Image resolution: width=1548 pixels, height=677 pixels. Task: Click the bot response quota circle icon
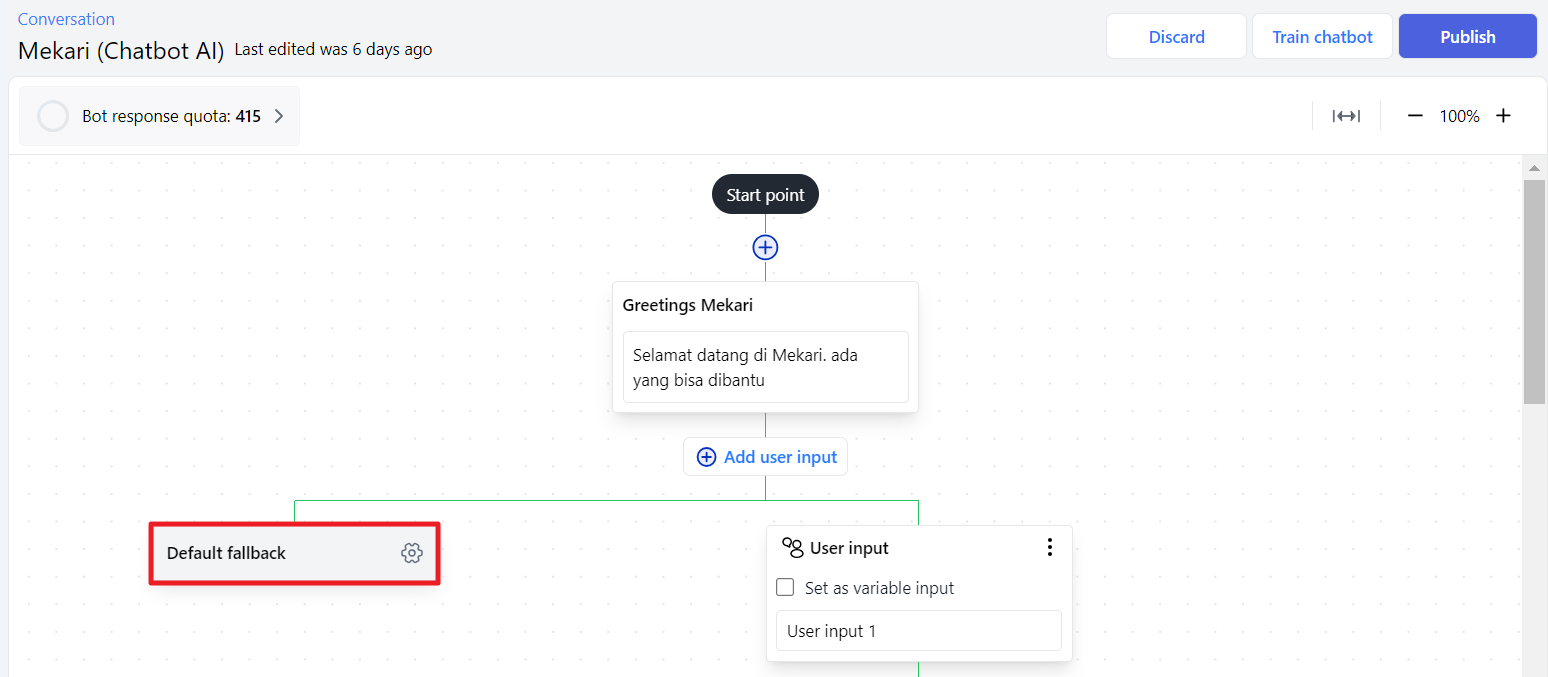[x=53, y=116]
